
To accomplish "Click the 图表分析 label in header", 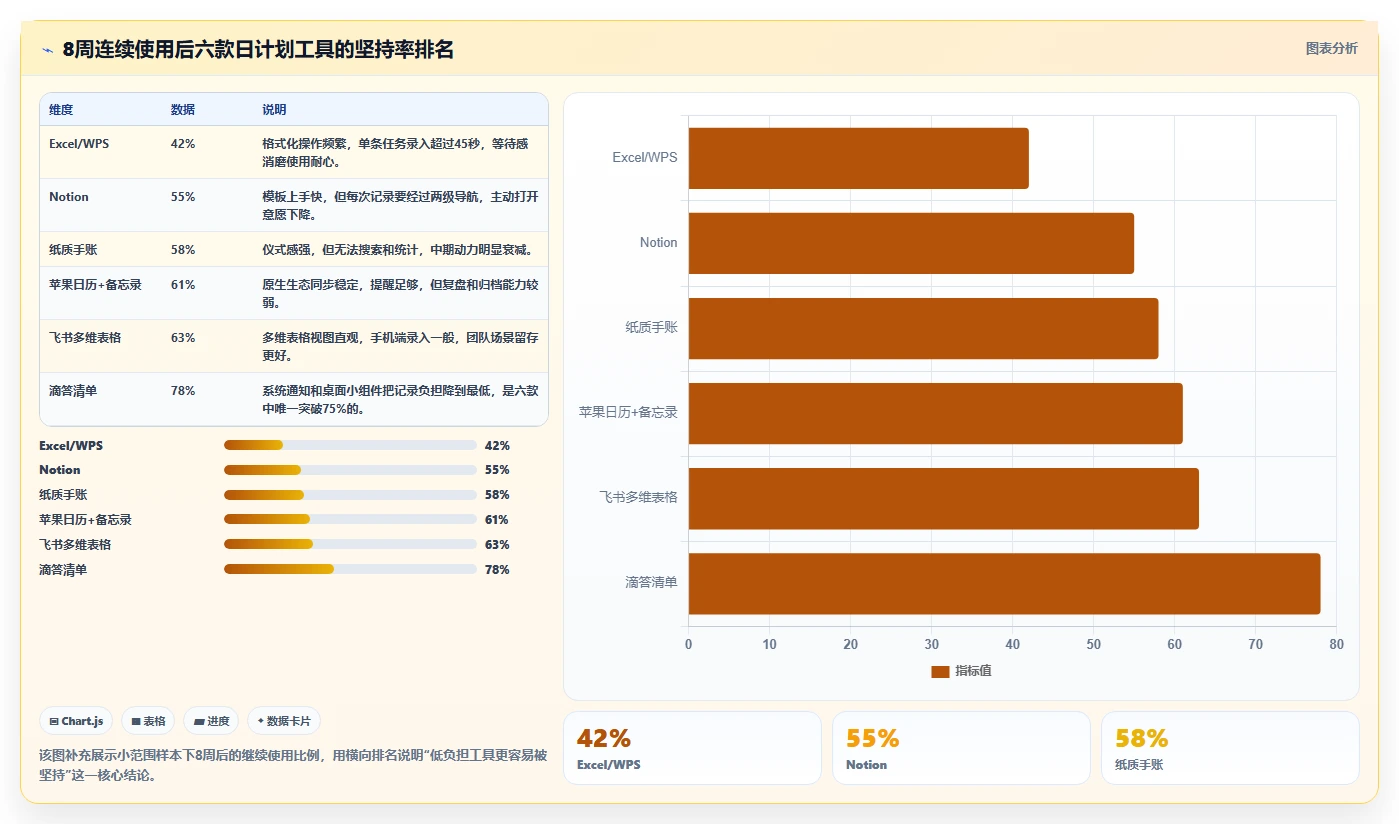I will pos(1331,48).
